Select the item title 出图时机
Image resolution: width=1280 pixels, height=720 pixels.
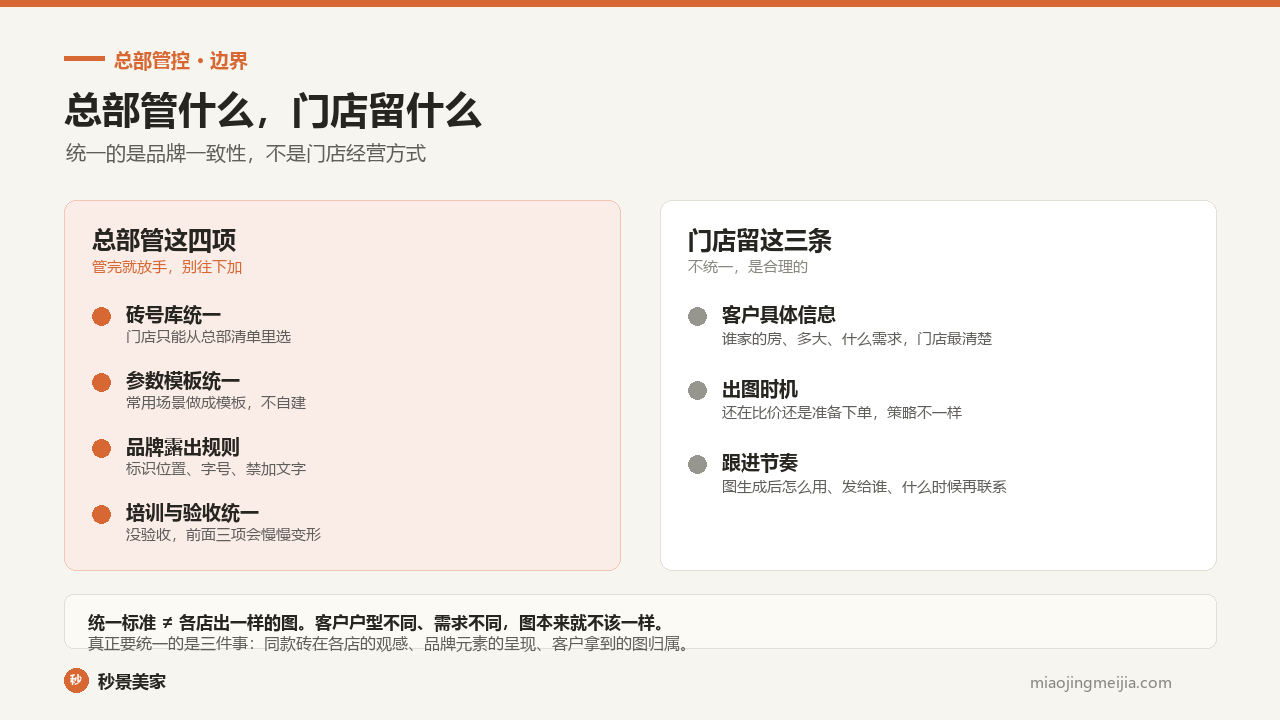(760, 389)
